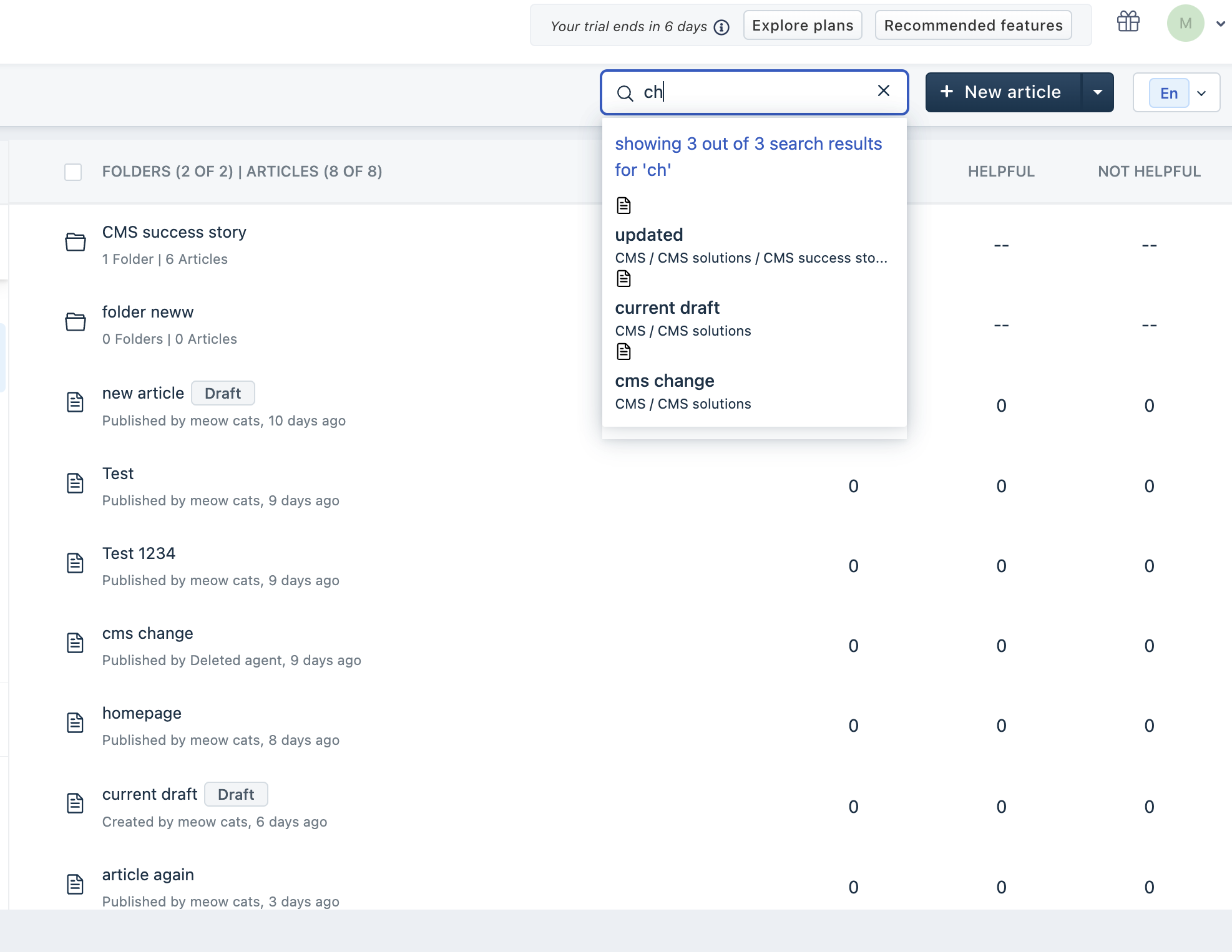This screenshot has width=1232, height=952.
Task: Click the search magnifier icon
Action: point(625,93)
